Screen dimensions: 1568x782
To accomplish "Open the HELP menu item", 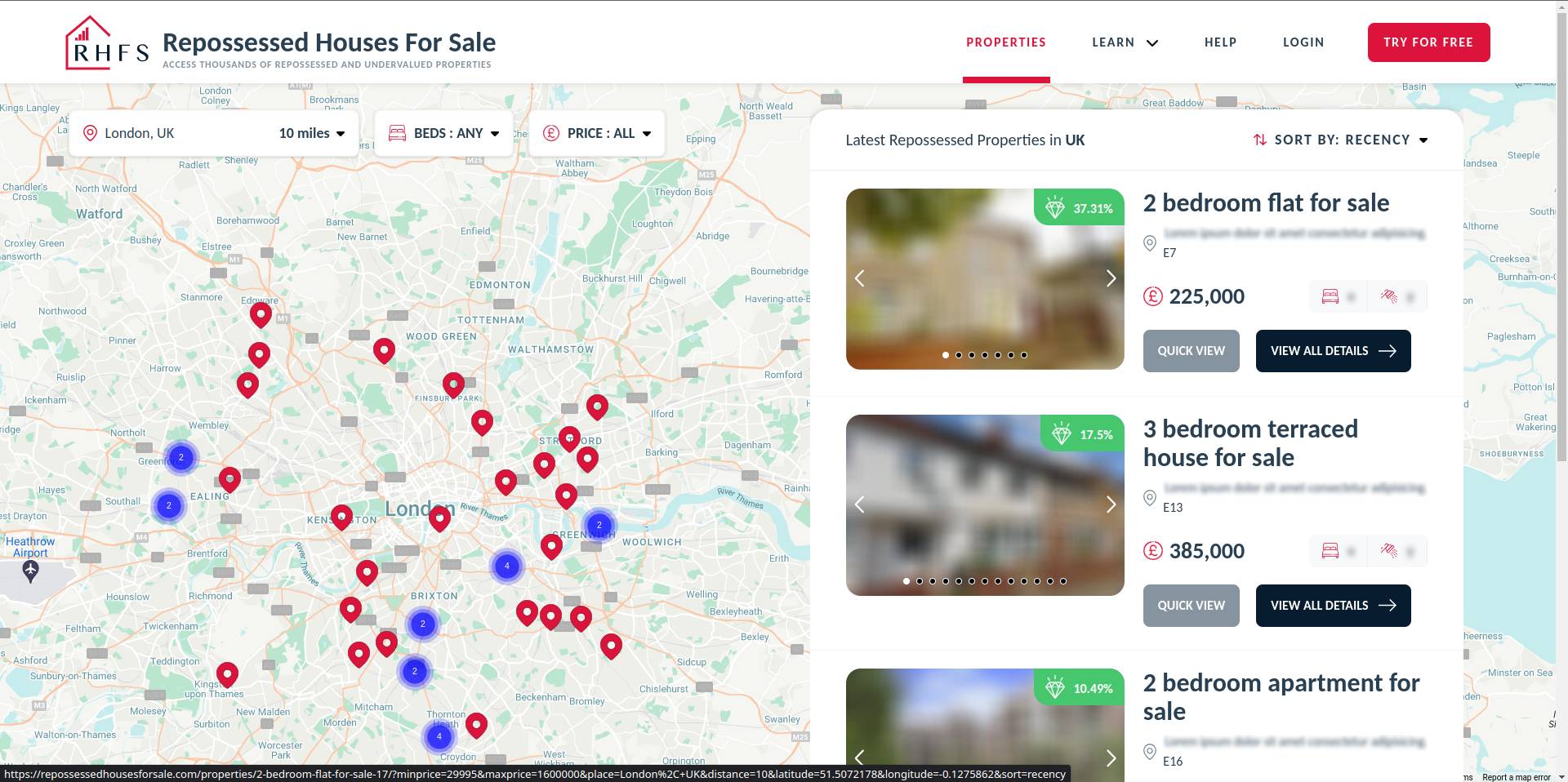I will [x=1220, y=42].
